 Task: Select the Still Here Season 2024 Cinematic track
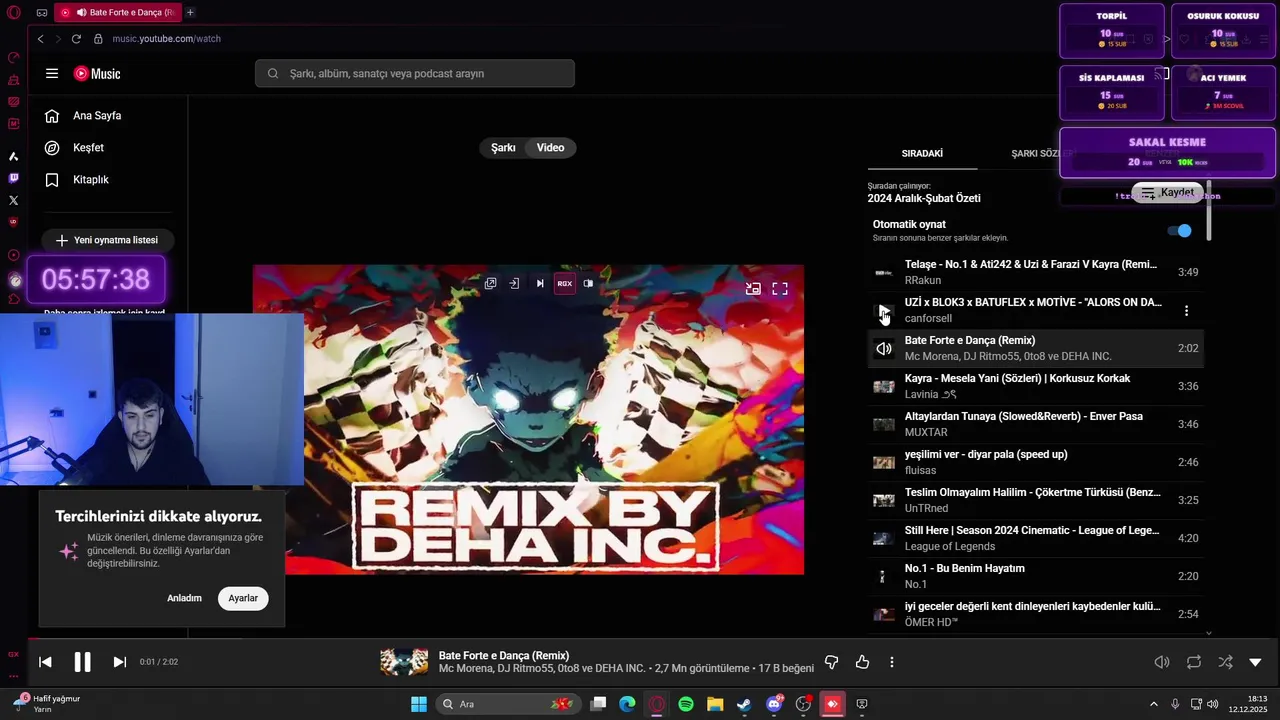(x=1036, y=538)
